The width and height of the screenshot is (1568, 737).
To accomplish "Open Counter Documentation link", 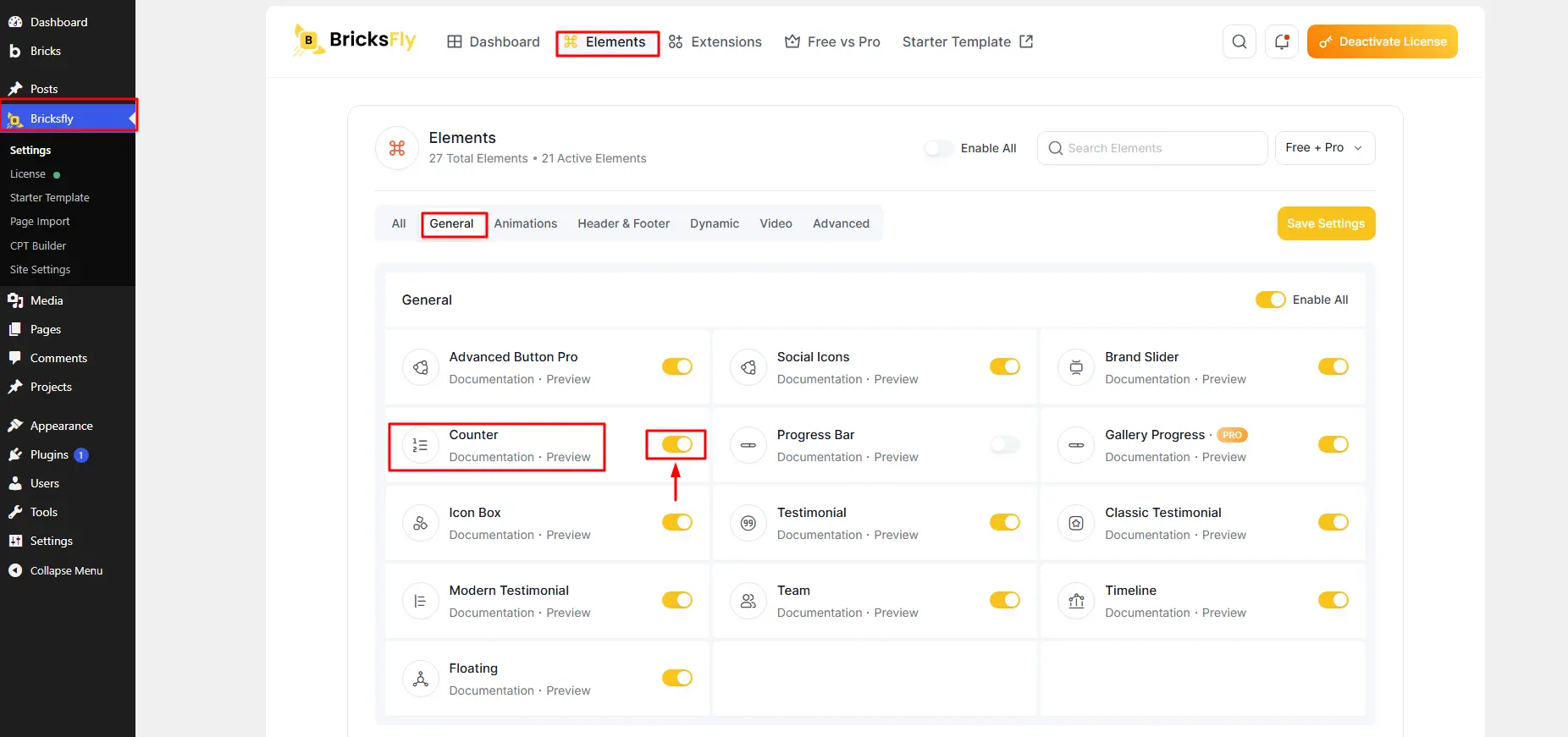I will click(x=492, y=457).
